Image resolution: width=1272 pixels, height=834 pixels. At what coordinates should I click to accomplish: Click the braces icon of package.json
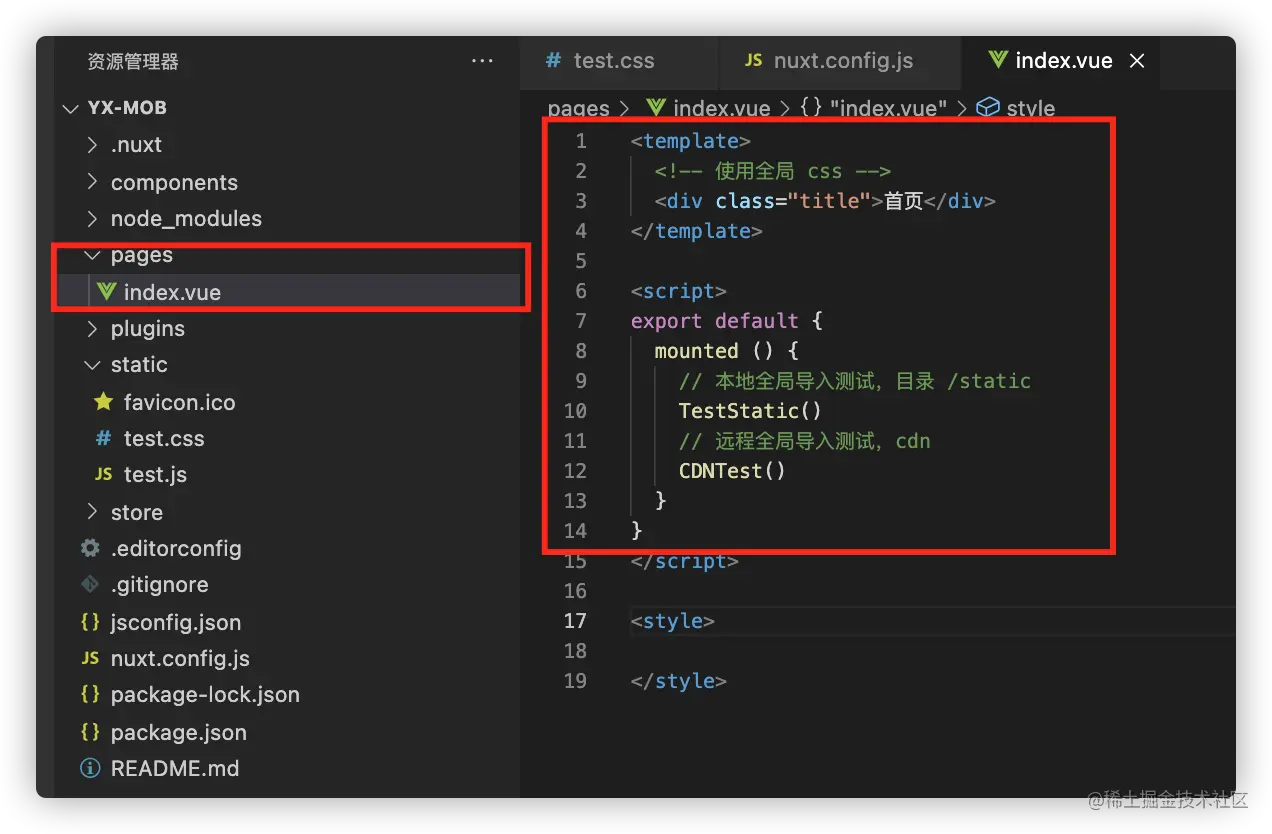(x=90, y=732)
